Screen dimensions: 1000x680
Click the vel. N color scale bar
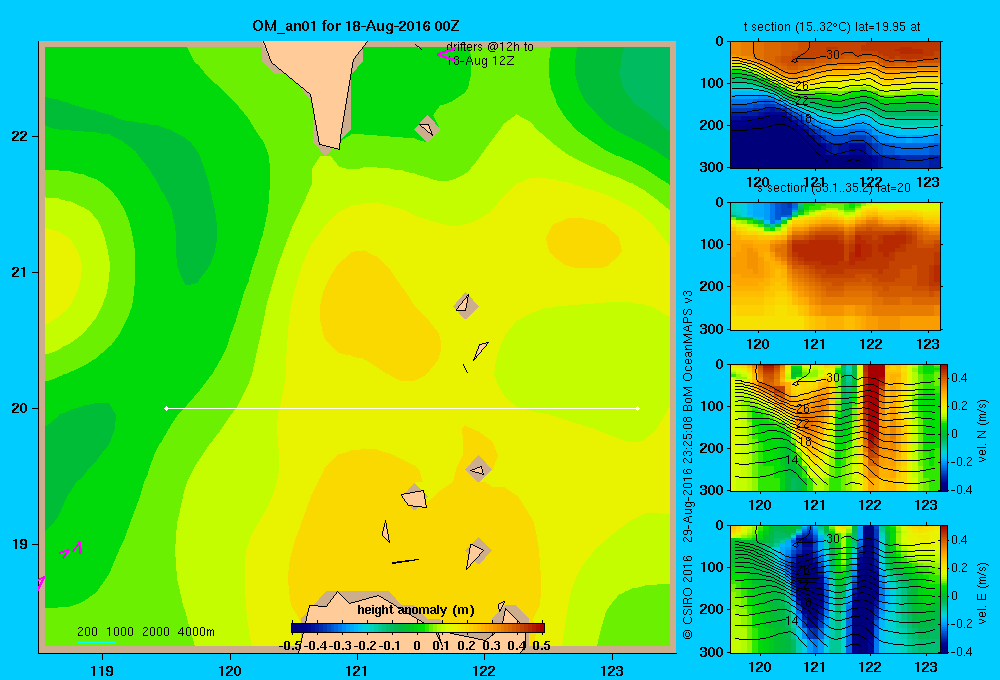pyautogui.click(x=945, y=427)
